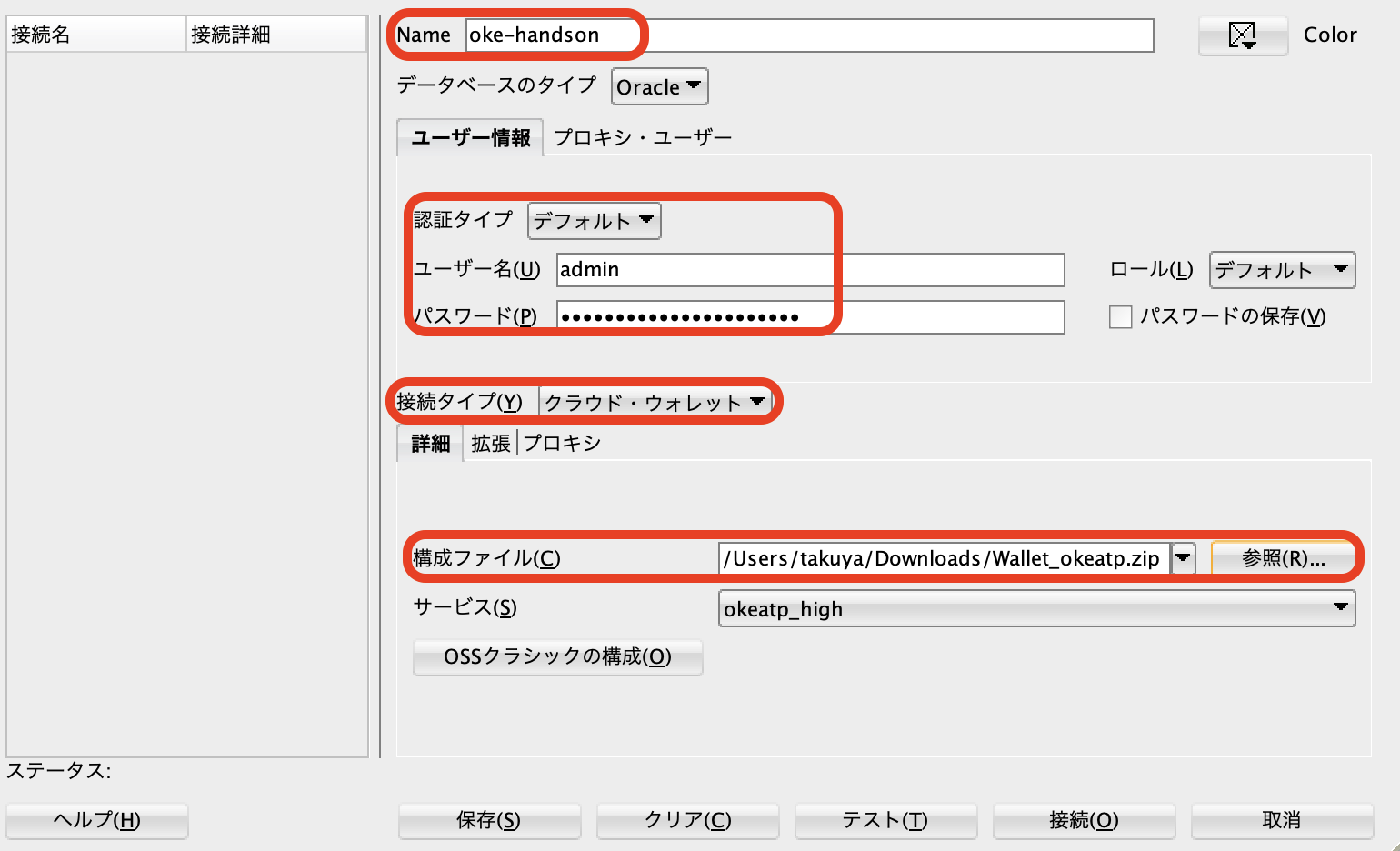Switch to the 拡張 tab
1400x851 pixels.
(x=491, y=444)
